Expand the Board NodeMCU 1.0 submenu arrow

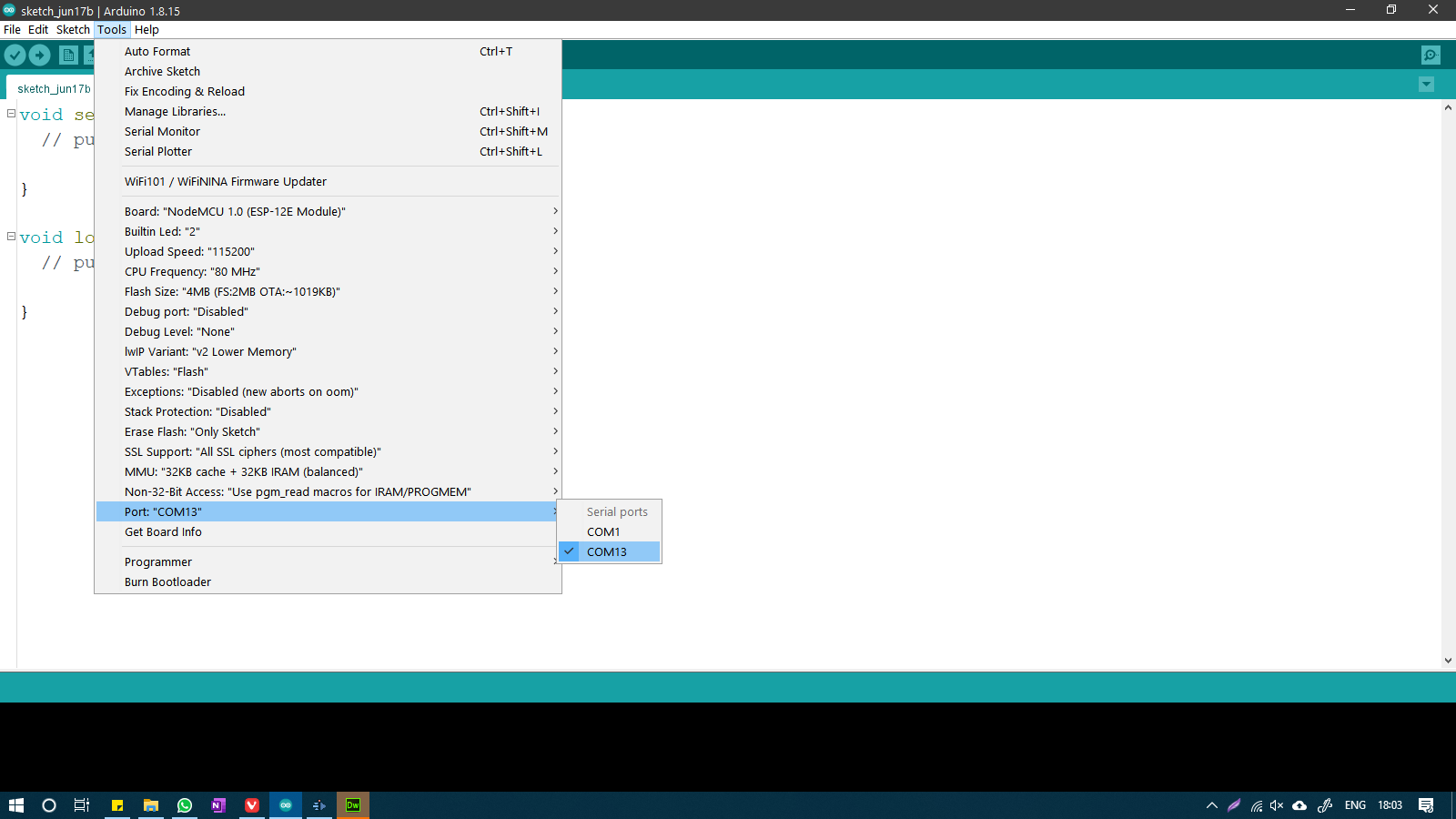pyautogui.click(x=555, y=211)
